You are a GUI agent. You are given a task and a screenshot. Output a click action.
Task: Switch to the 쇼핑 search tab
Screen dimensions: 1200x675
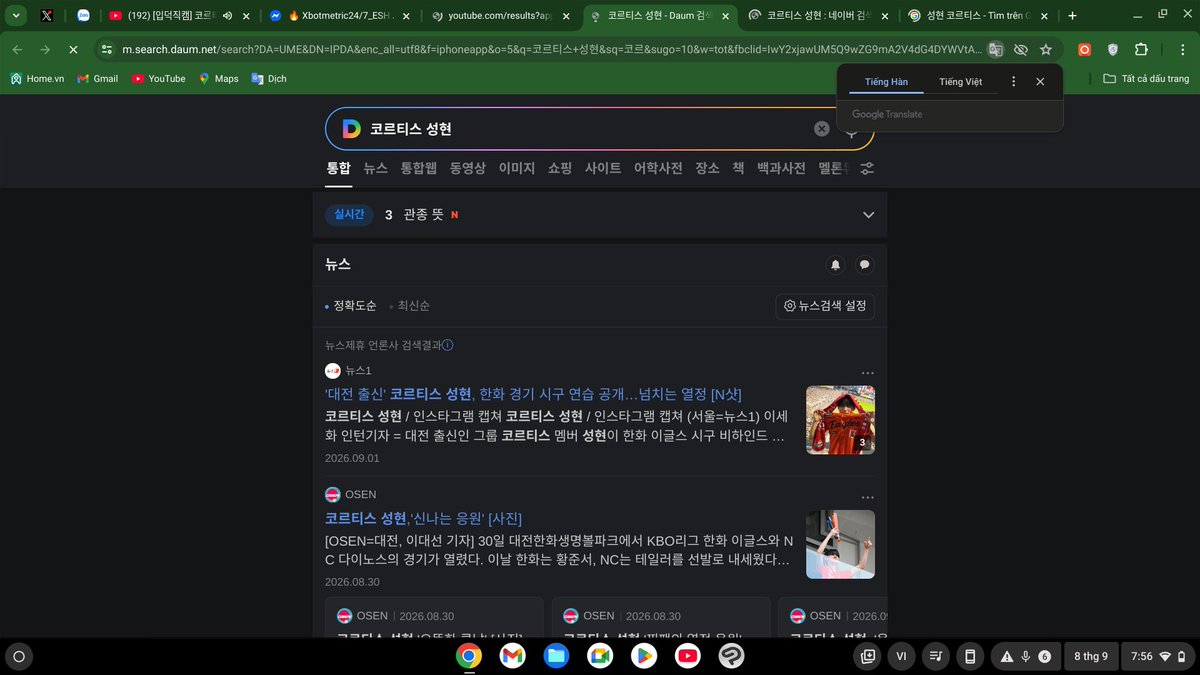(x=560, y=168)
